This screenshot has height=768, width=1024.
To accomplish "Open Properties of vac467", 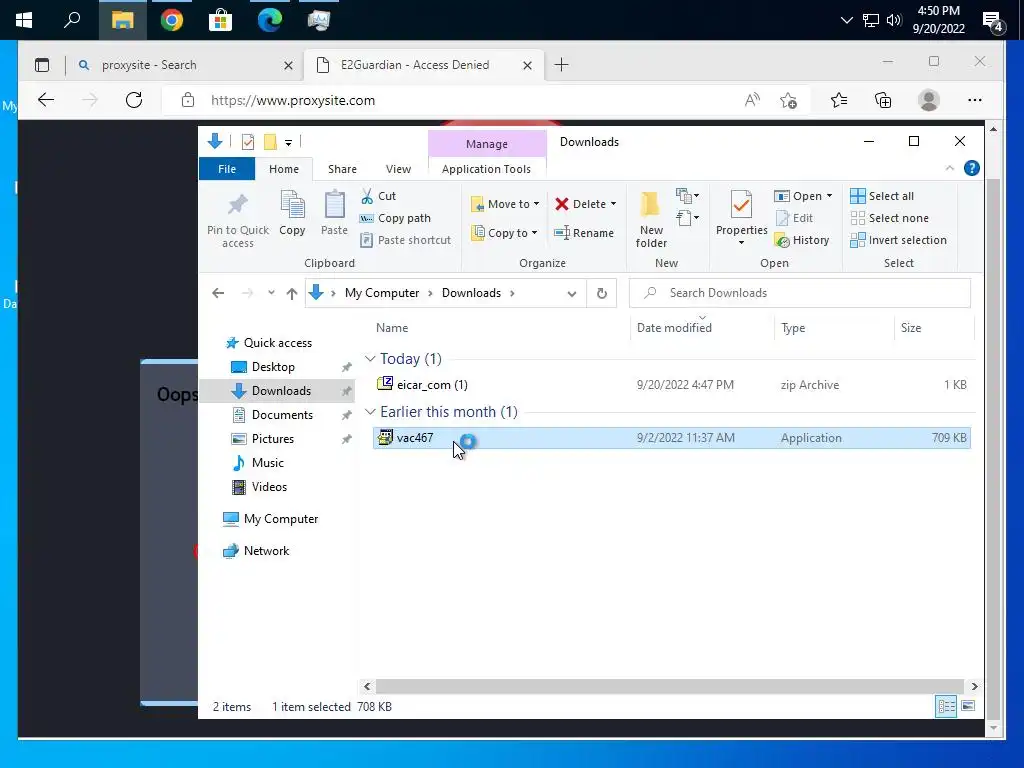I will coord(741,218).
